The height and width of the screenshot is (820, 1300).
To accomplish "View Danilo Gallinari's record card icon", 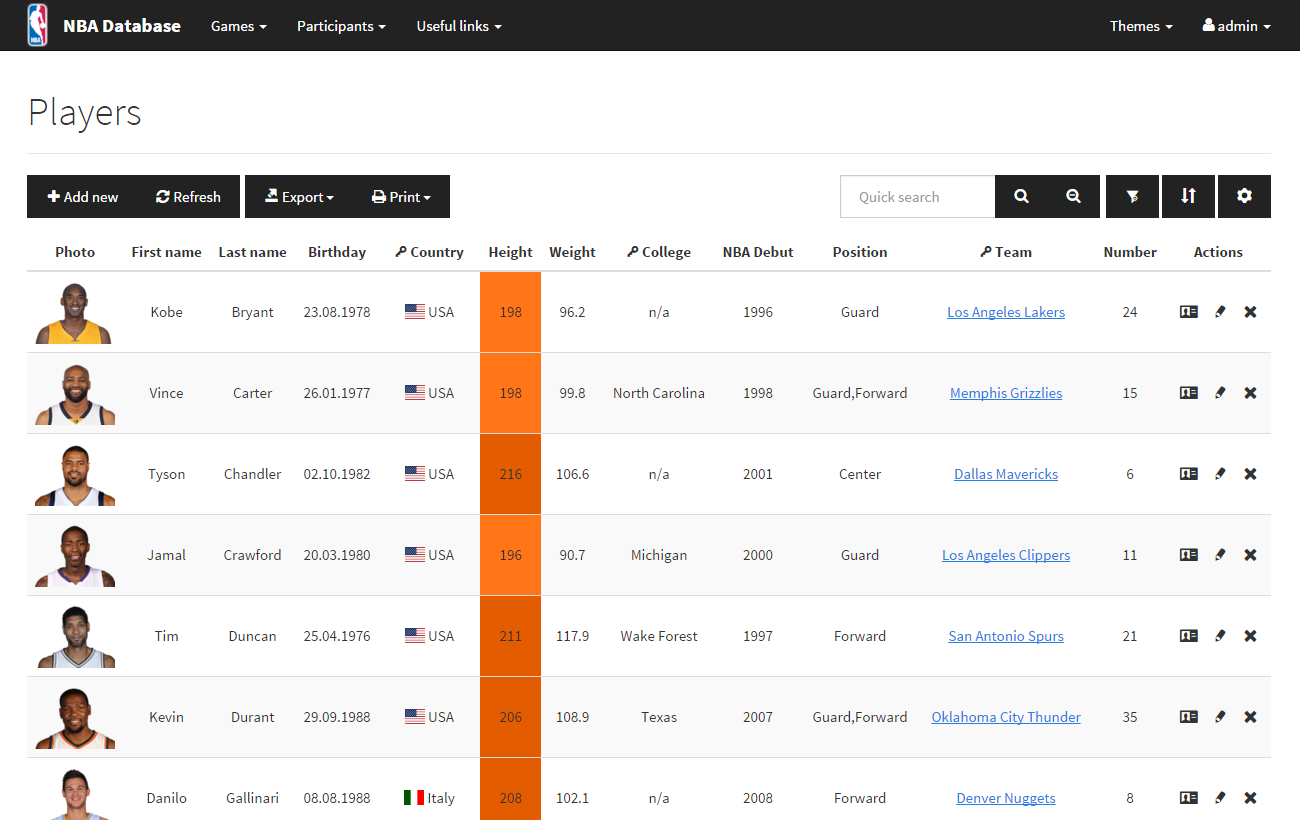I will [1188, 798].
